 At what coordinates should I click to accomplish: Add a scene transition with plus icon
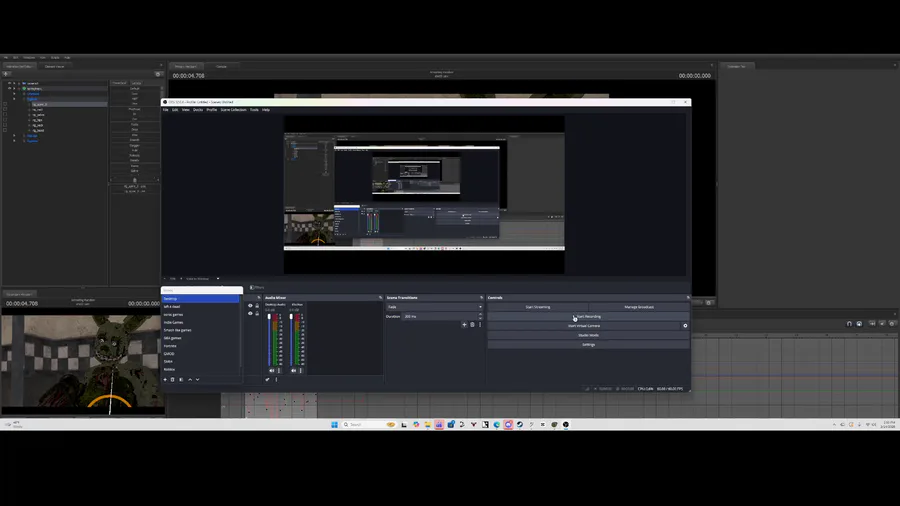[x=464, y=325]
